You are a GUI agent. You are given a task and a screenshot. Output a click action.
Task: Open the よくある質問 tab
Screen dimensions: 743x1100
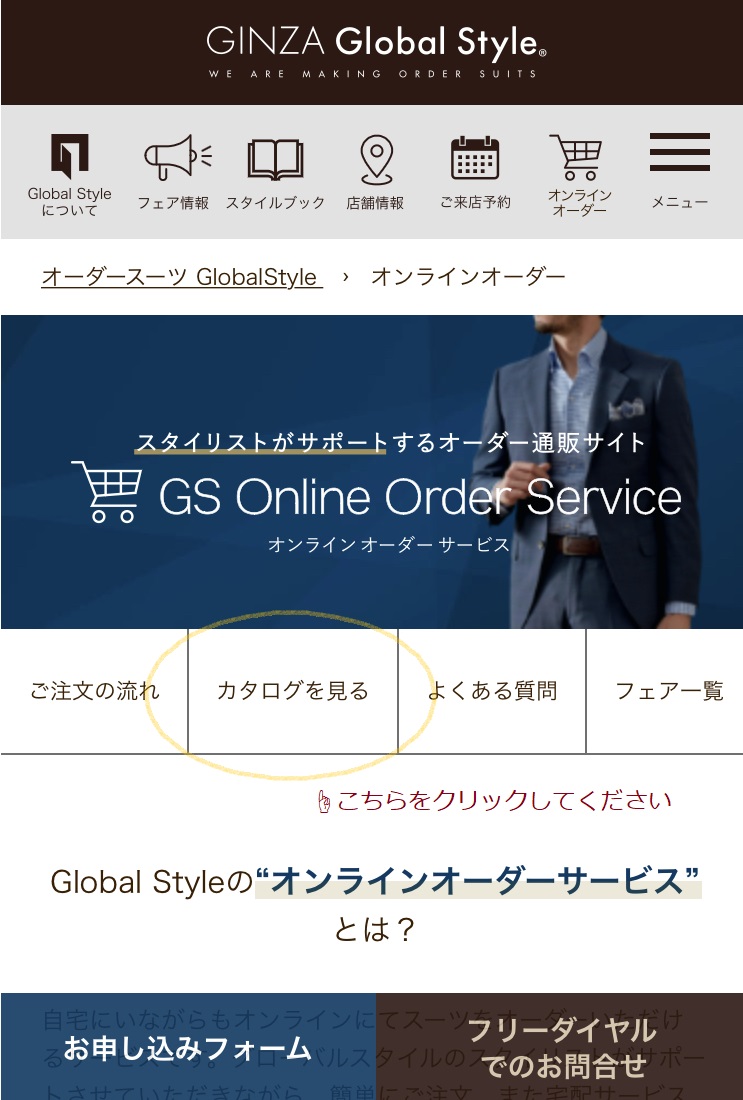(492, 691)
